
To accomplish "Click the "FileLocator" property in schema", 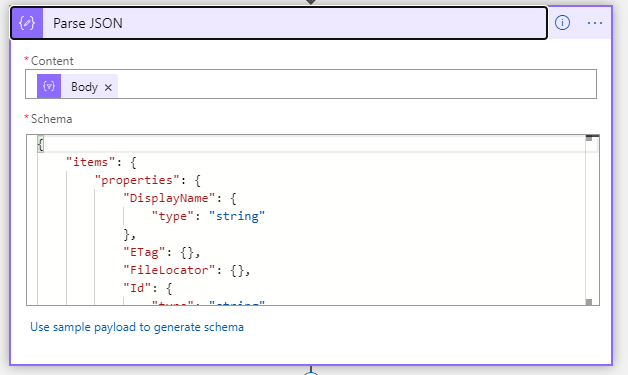I will 186,270.
